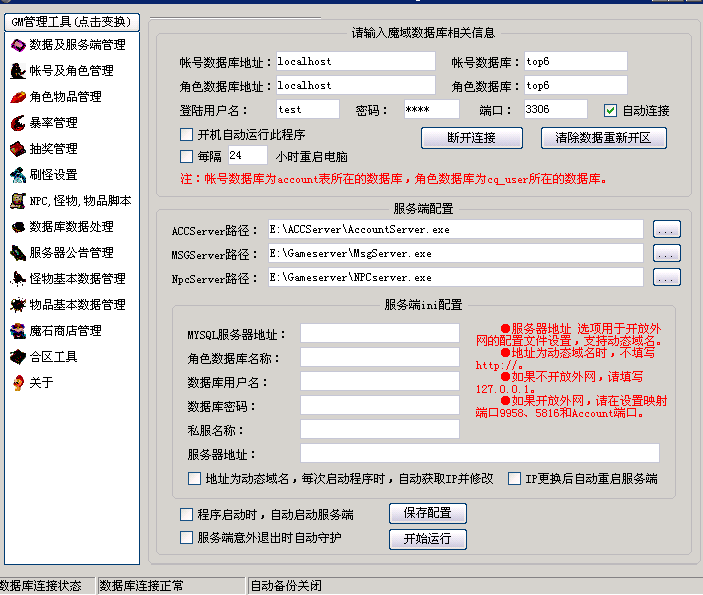Focus the 帐号数据库 name field
The height and width of the screenshot is (595, 703).
point(576,61)
